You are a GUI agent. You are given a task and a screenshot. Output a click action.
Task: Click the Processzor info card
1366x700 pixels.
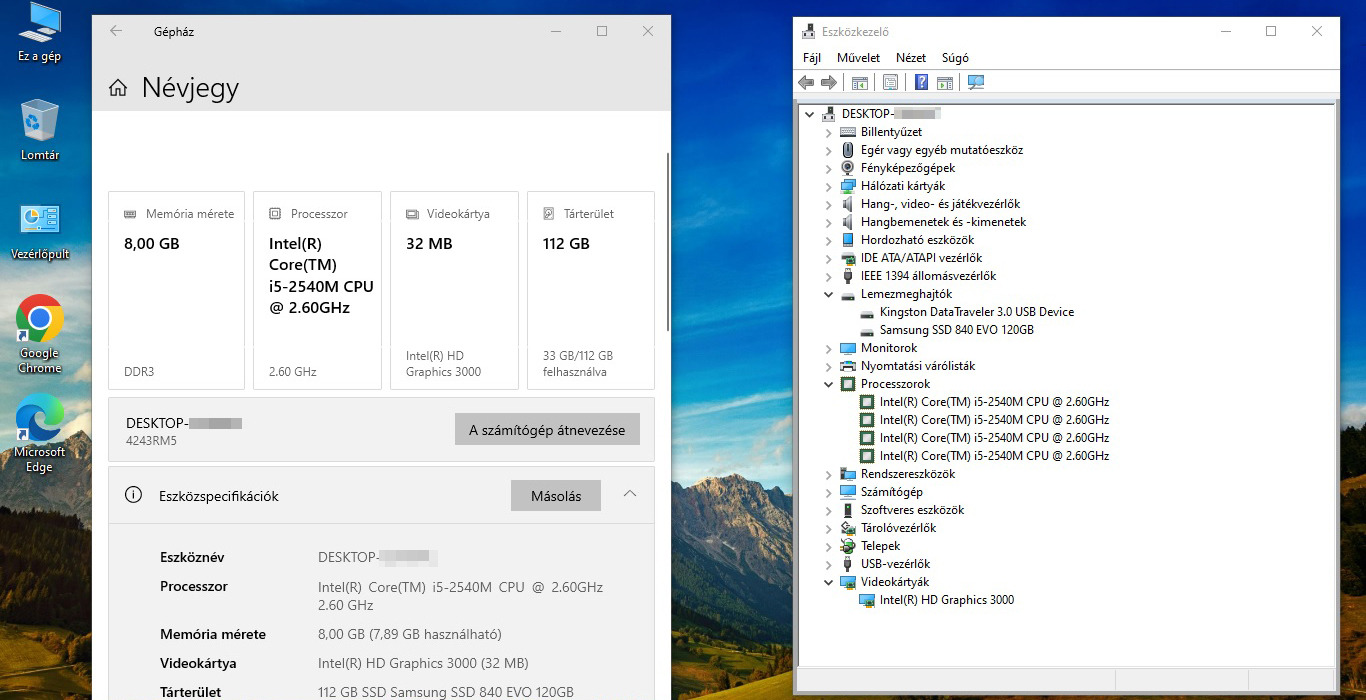click(317, 290)
